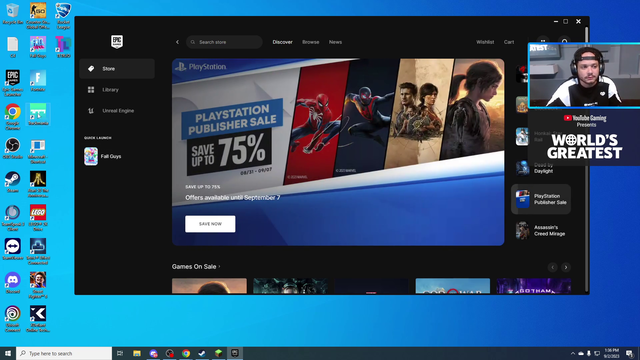Open the Windows notification center

[x=629, y=353]
